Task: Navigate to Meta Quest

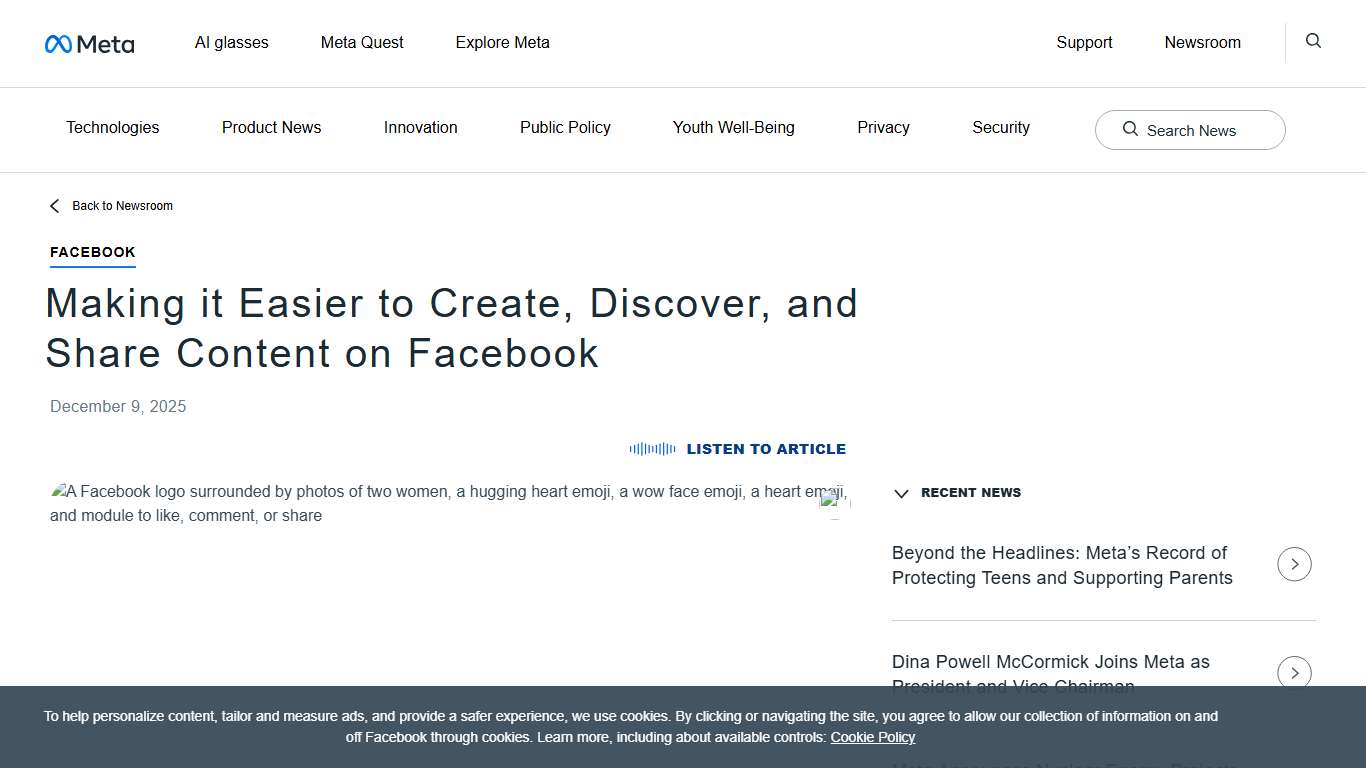Action: pos(362,42)
